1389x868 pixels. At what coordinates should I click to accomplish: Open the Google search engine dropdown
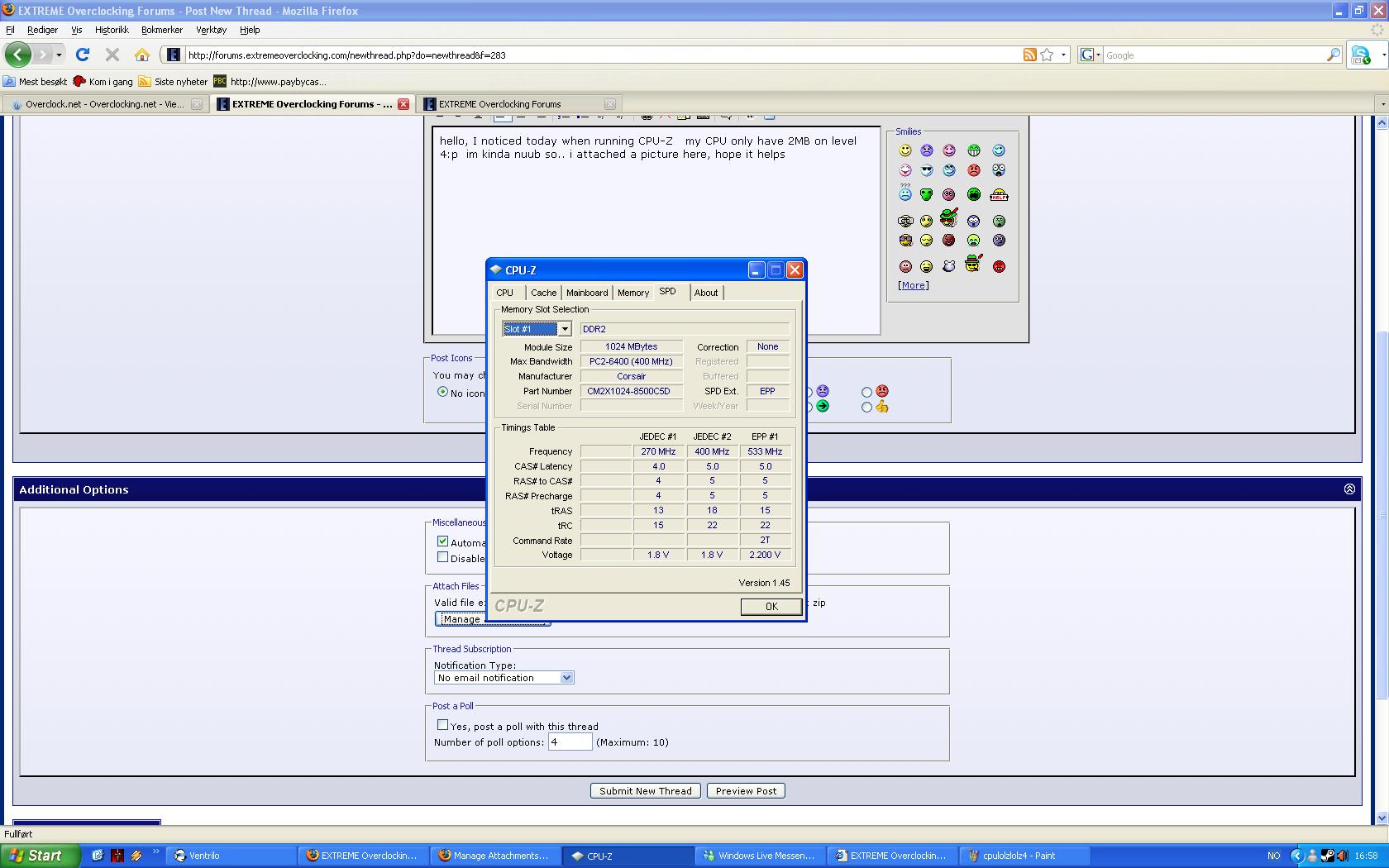pos(1090,55)
